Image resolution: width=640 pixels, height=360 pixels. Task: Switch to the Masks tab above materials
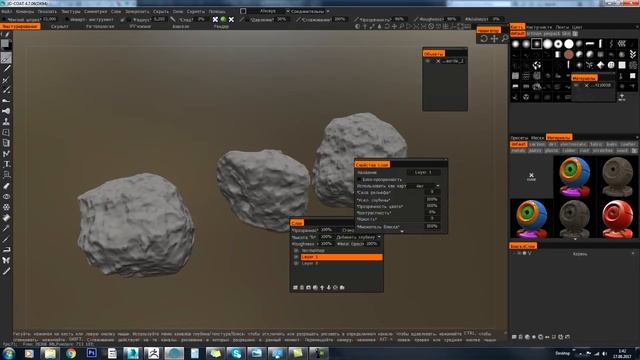538,138
